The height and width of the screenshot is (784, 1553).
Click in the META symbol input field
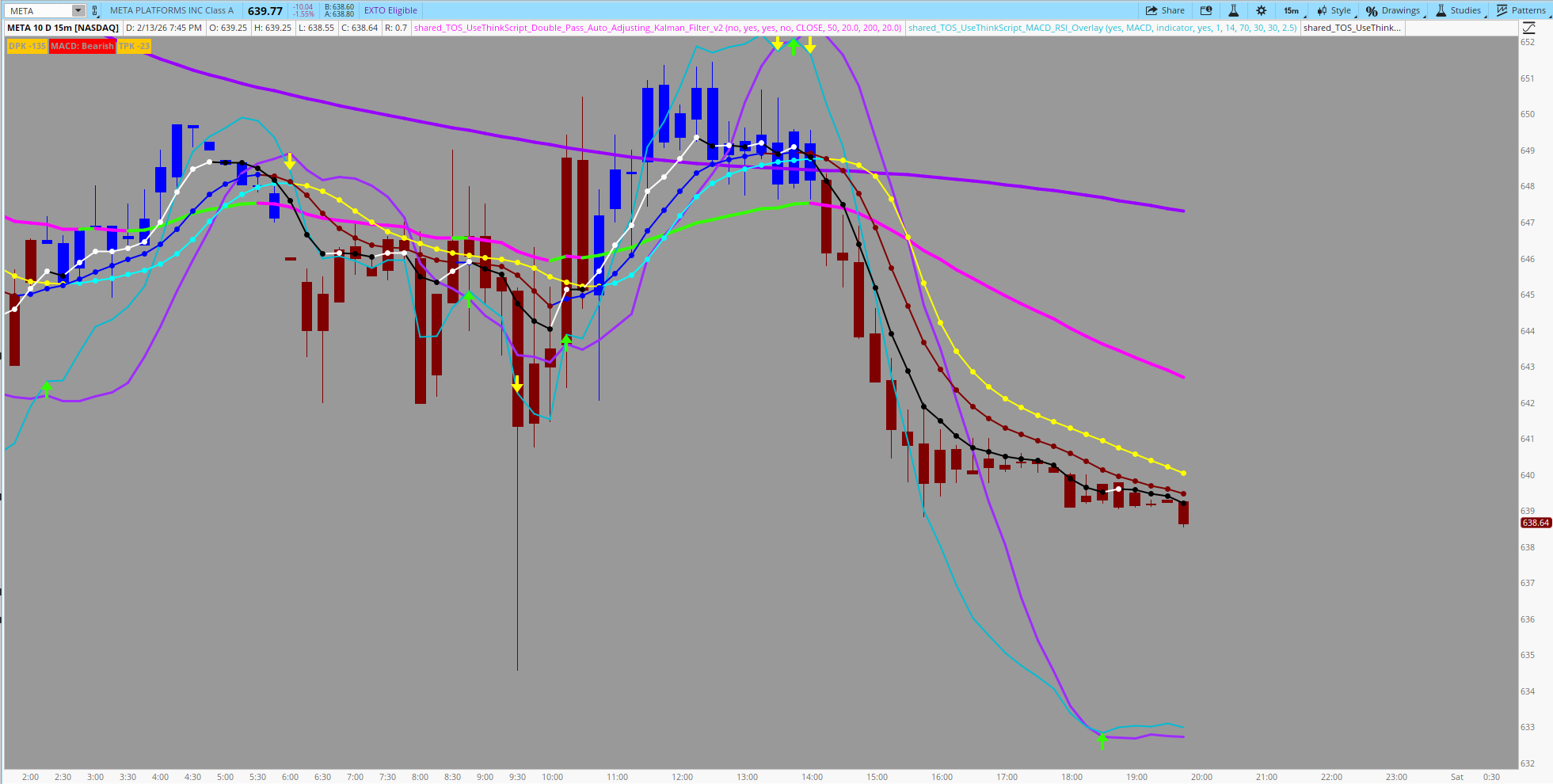coord(38,10)
